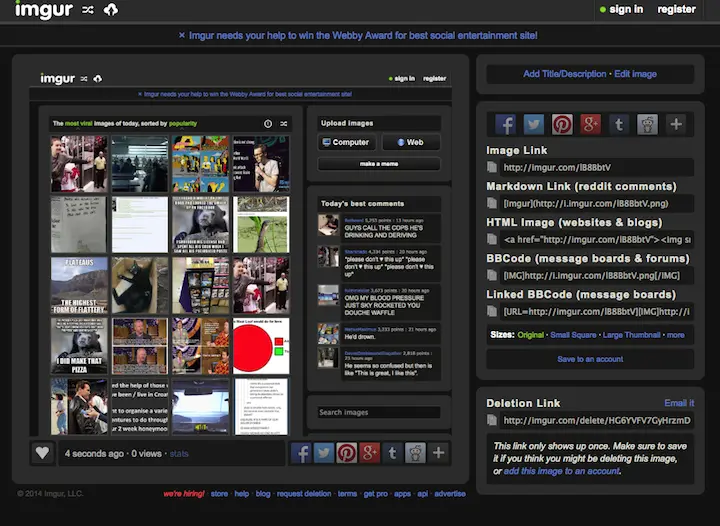This screenshot has width=720, height=526.
Task: Click the Image Link URL field
Action: [x=596, y=168]
